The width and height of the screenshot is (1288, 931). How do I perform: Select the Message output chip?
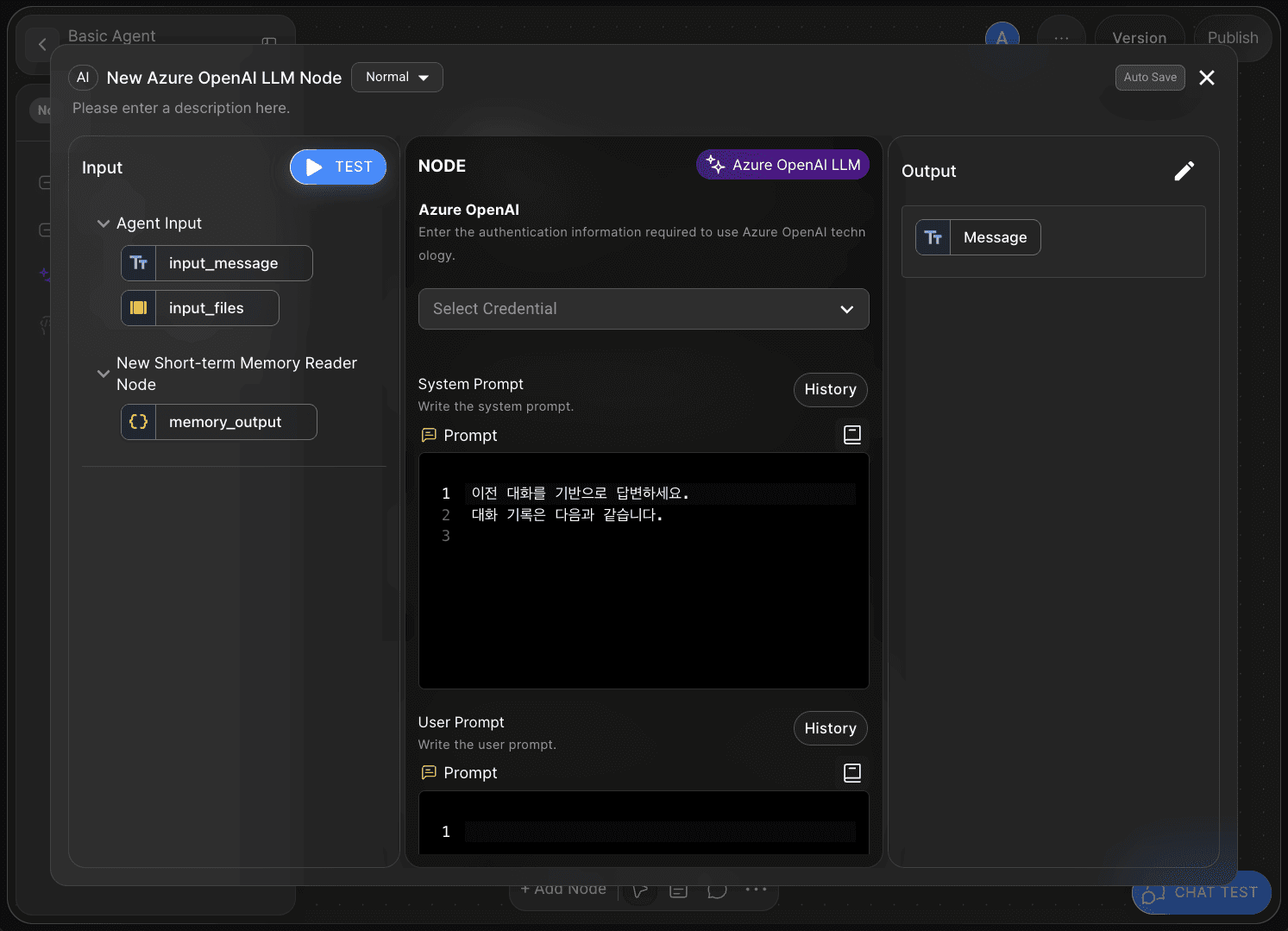point(978,237)
